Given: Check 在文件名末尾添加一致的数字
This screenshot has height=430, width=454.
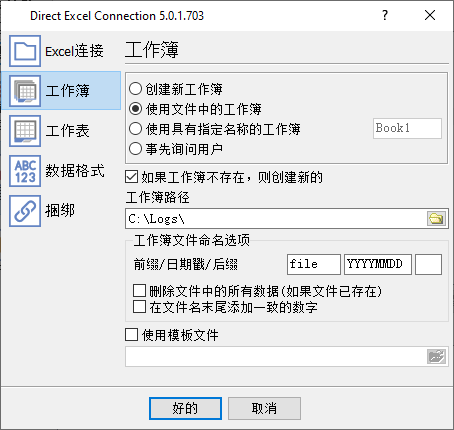Looking at the screenshot, I should point(139,307).
